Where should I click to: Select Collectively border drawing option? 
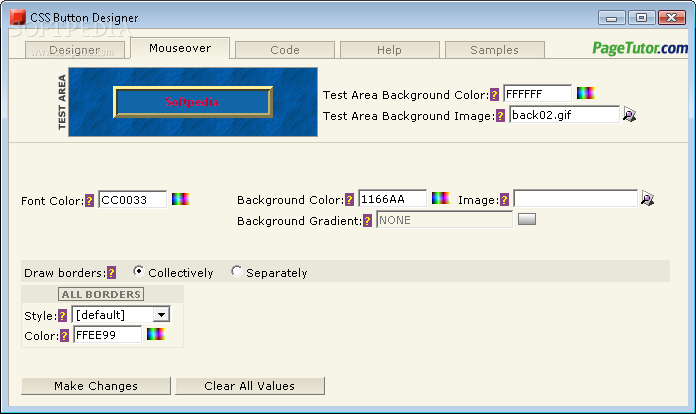[138, 271]
